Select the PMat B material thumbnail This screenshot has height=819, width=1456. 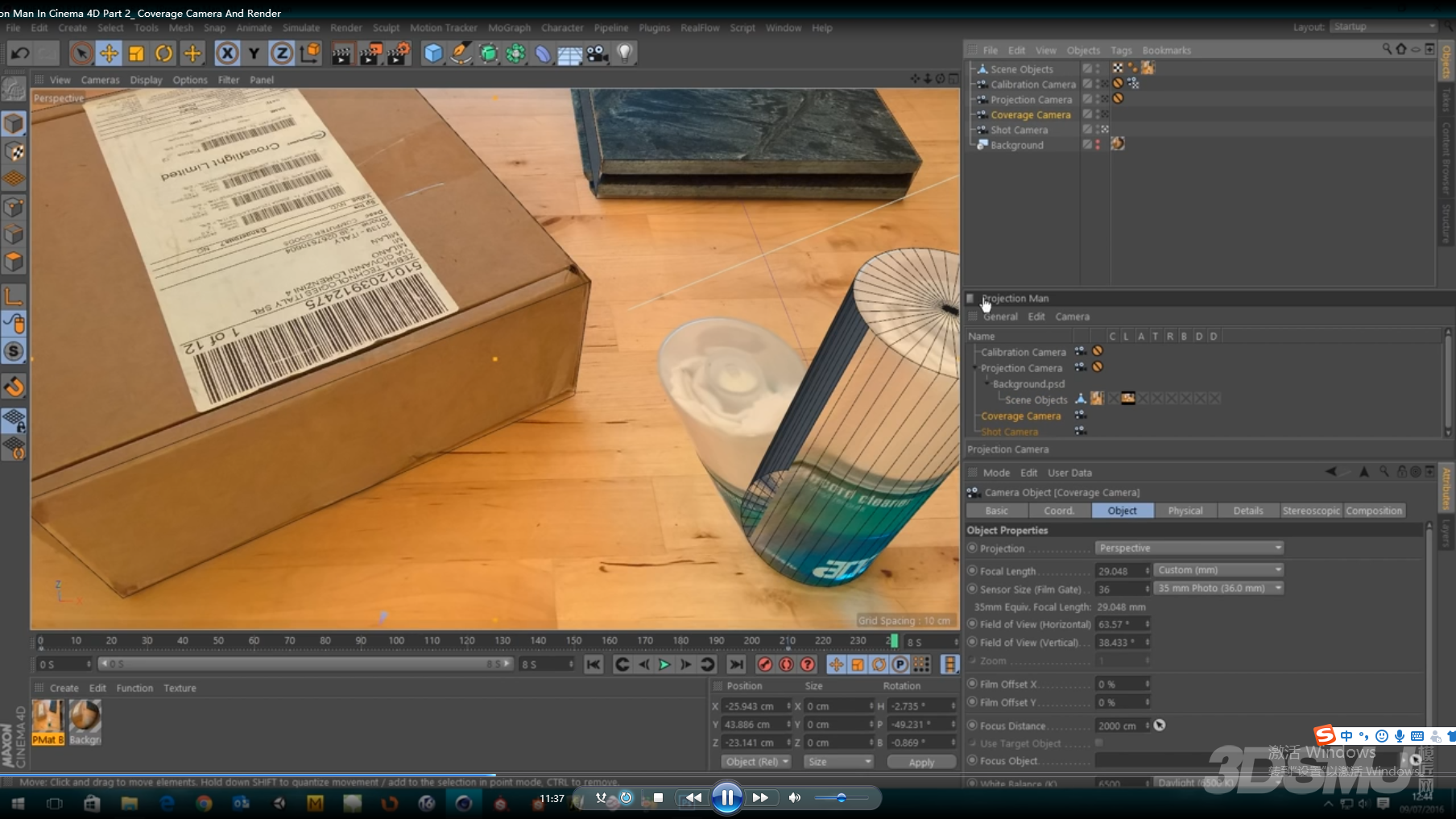(x=48, y=722)
